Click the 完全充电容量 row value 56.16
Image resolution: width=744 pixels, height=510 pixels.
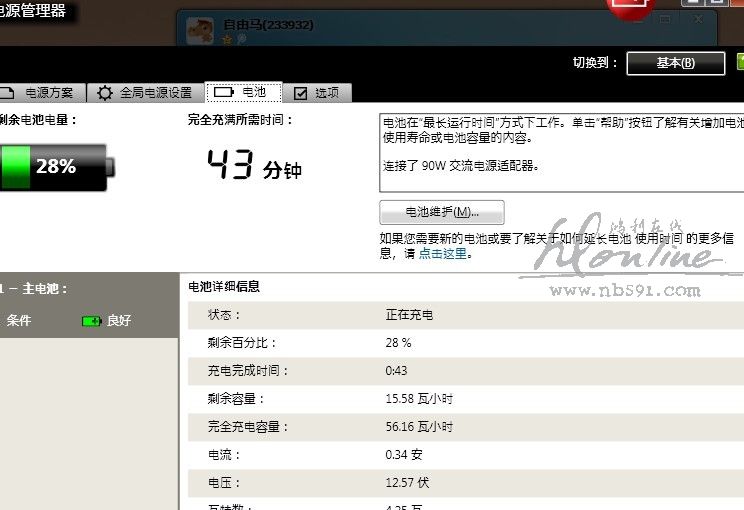418,427
